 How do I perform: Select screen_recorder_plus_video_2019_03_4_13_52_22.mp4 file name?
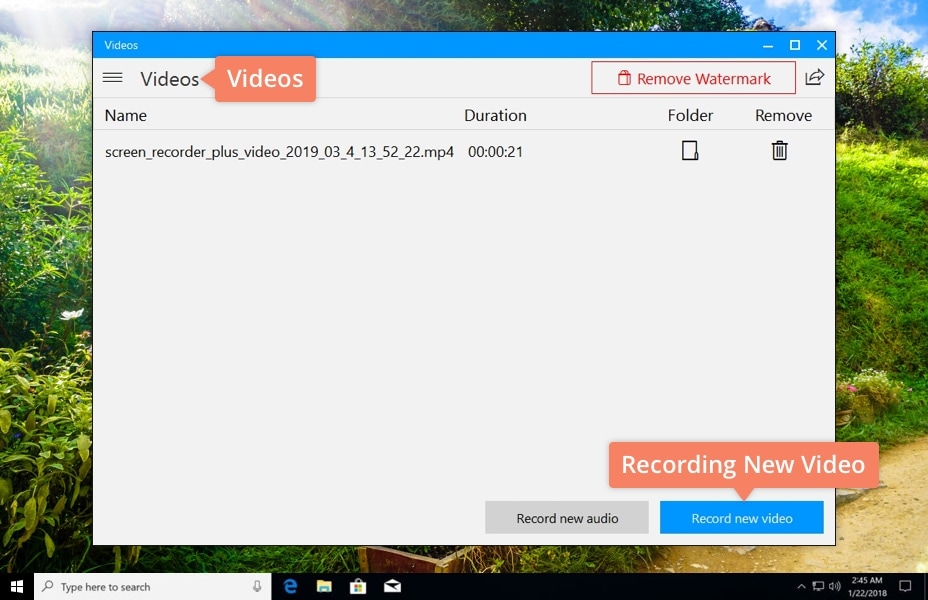(x=279, y=152)
